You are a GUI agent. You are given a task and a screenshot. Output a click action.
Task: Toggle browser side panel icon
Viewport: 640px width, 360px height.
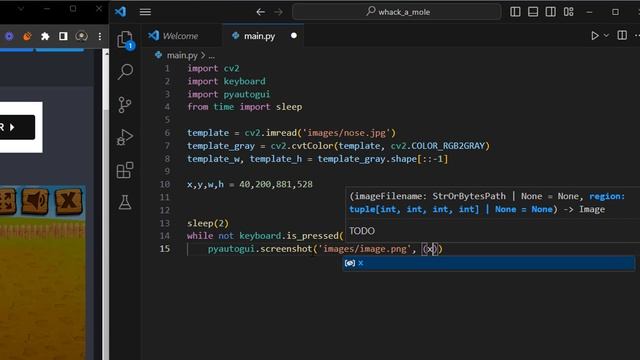tap(63, 36)
